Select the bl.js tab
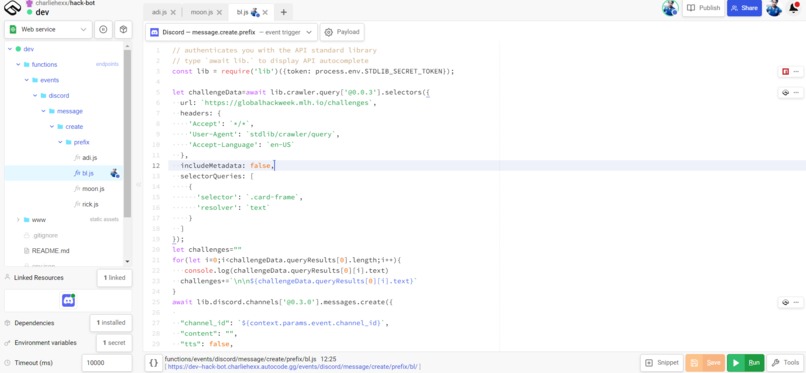 243,12
